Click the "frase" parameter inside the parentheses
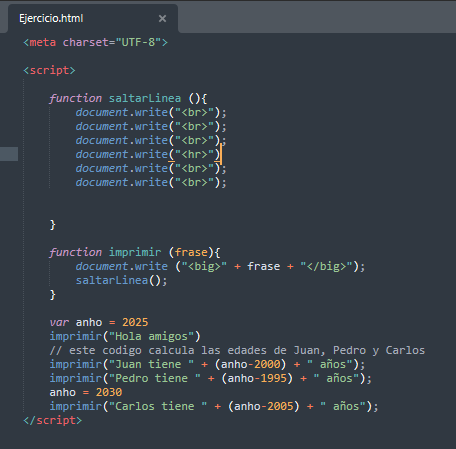The width and height of the screenshot is (456, 449). tap(191, 252)
